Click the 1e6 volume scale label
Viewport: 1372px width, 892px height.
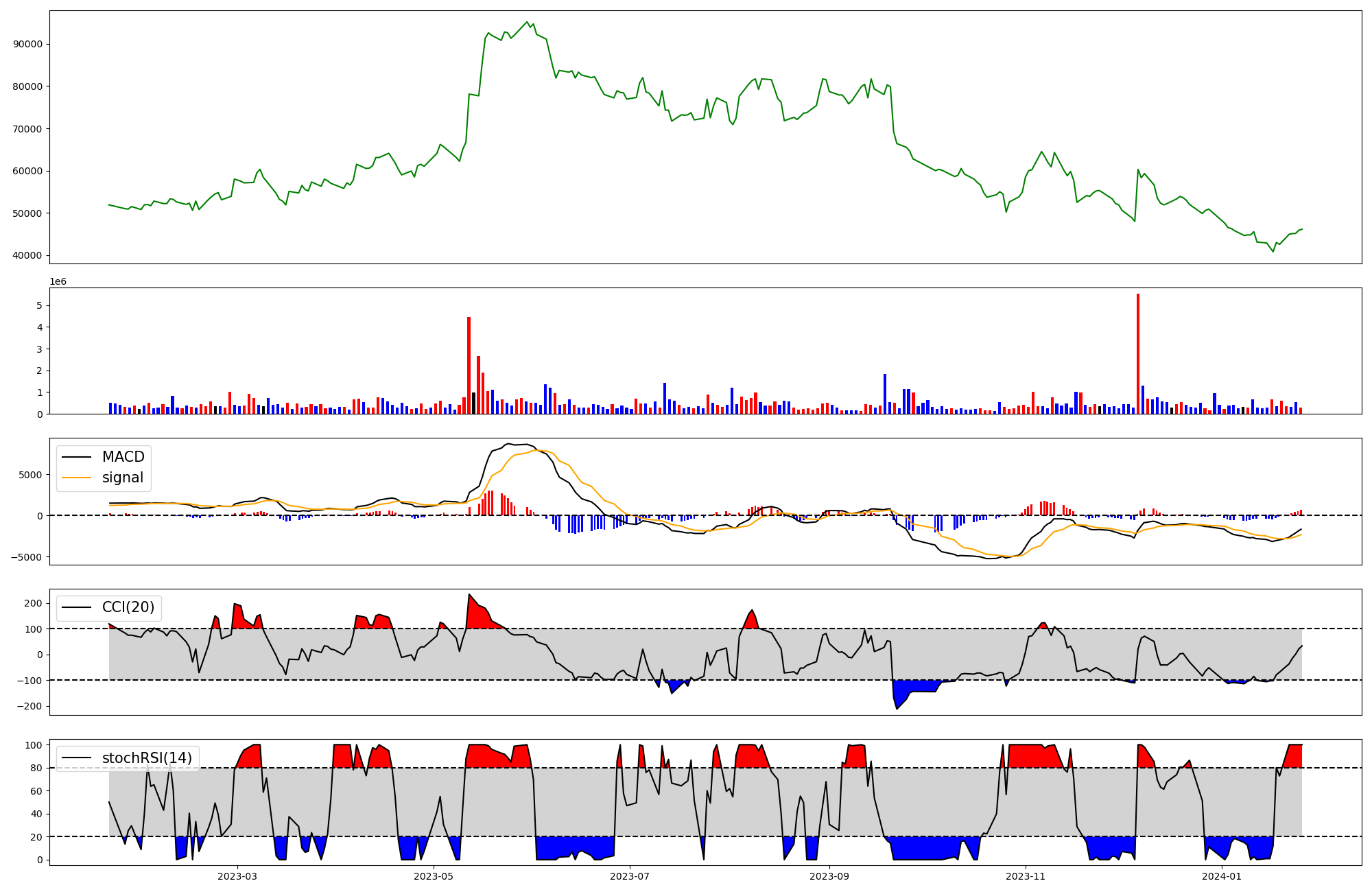(58, 281)
